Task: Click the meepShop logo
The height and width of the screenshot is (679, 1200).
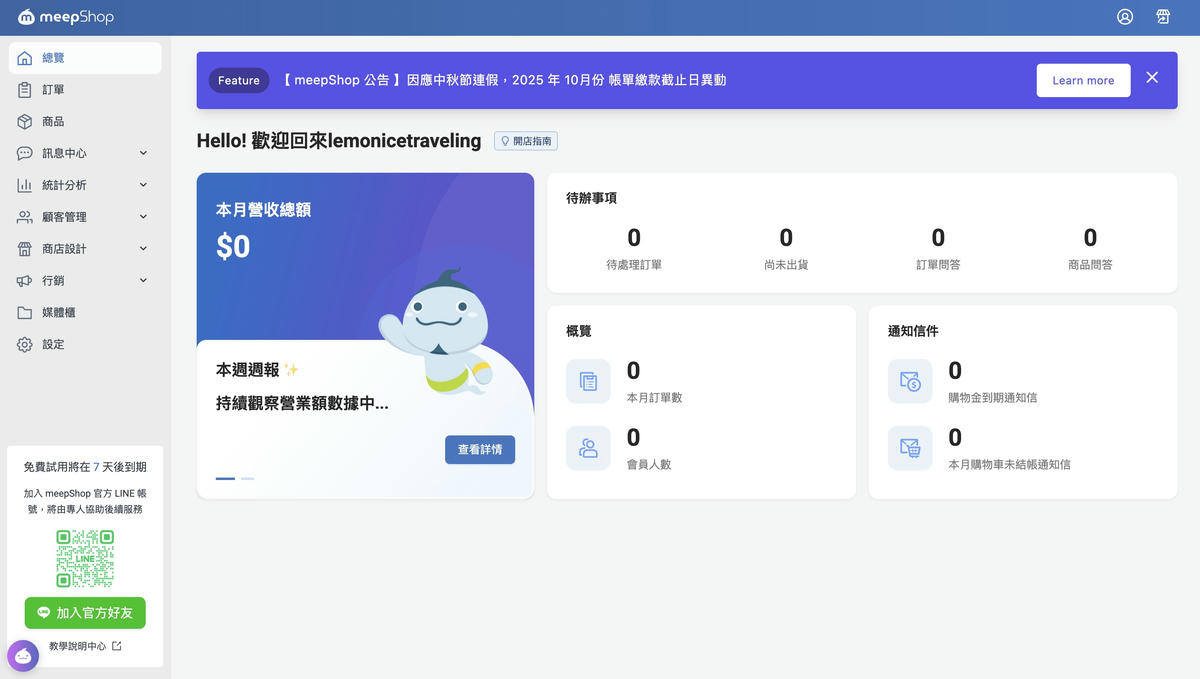Action: [x=66, y=17]
